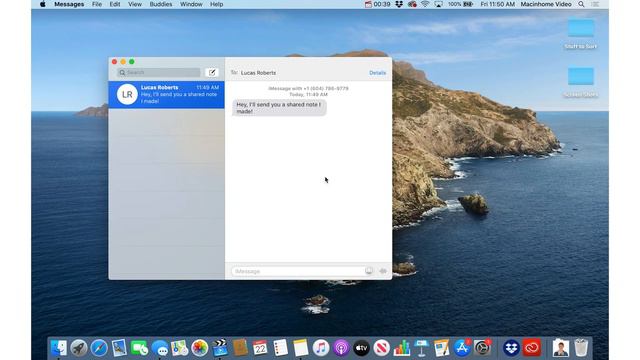Image resolution: width=640 pixels, height=360 pixels.
Task: Open the Messages app menu
Action: [69, 4]
